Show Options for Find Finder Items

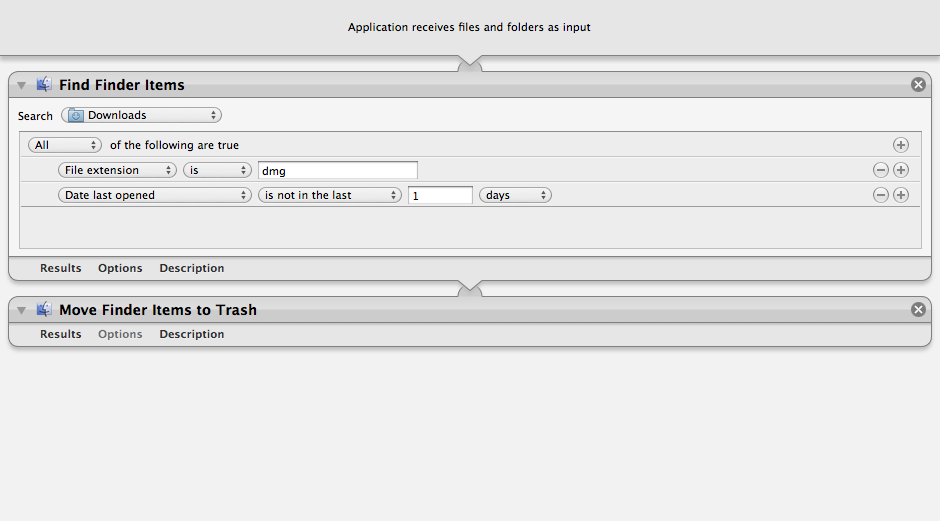pyautogui.click(x=120, y=269)
